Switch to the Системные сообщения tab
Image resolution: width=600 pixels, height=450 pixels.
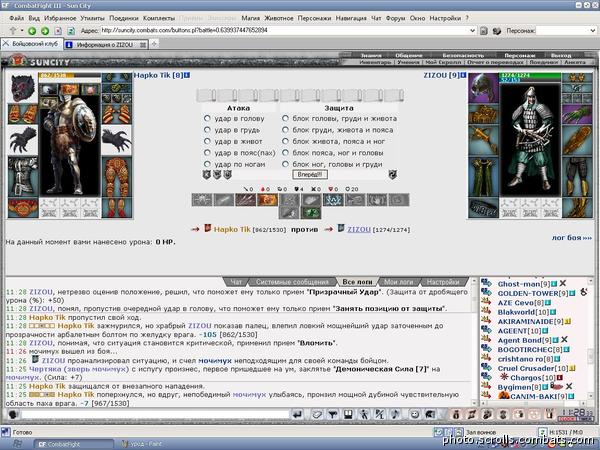292,282
